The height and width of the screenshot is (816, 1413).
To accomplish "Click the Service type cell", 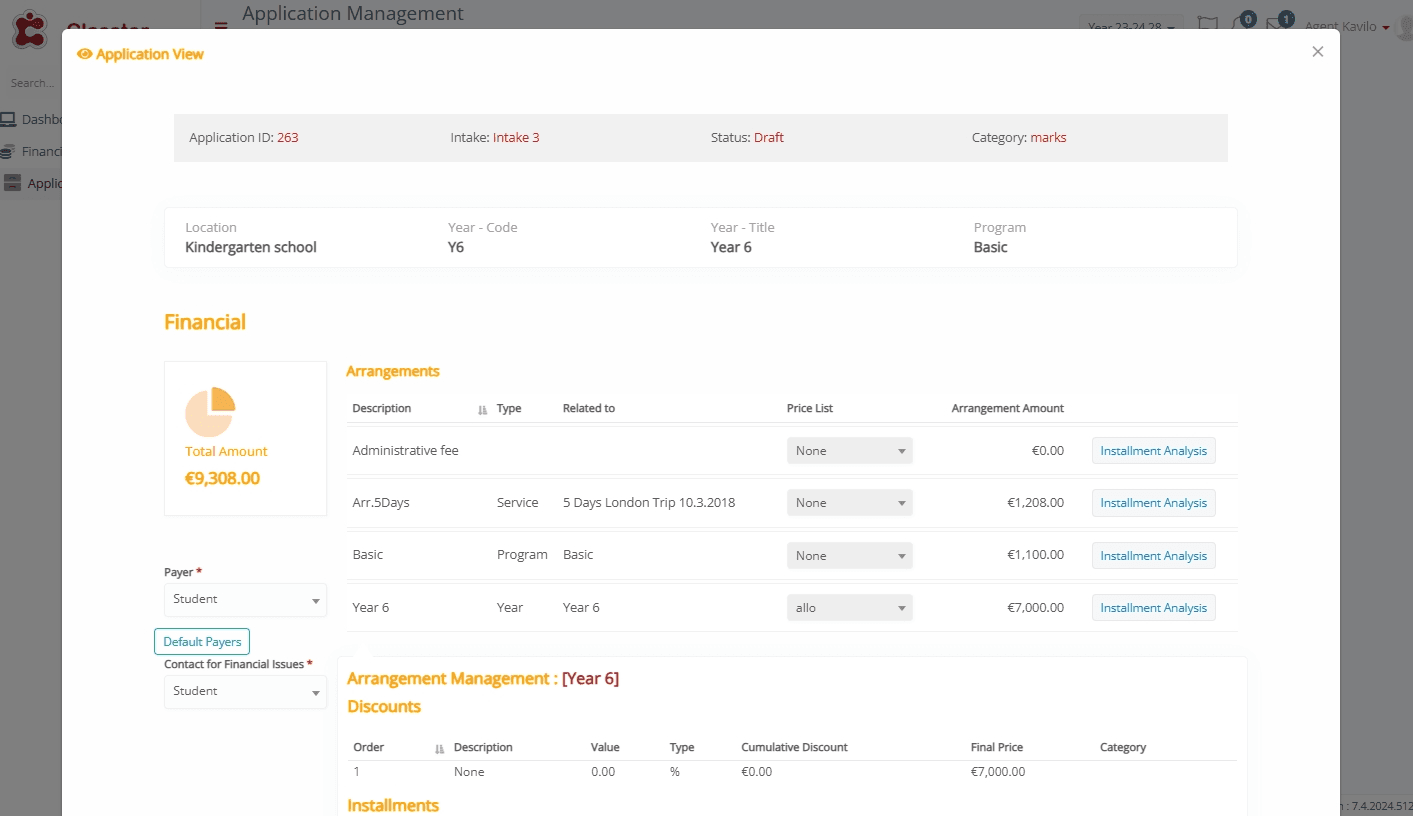I will click(518, 503).
